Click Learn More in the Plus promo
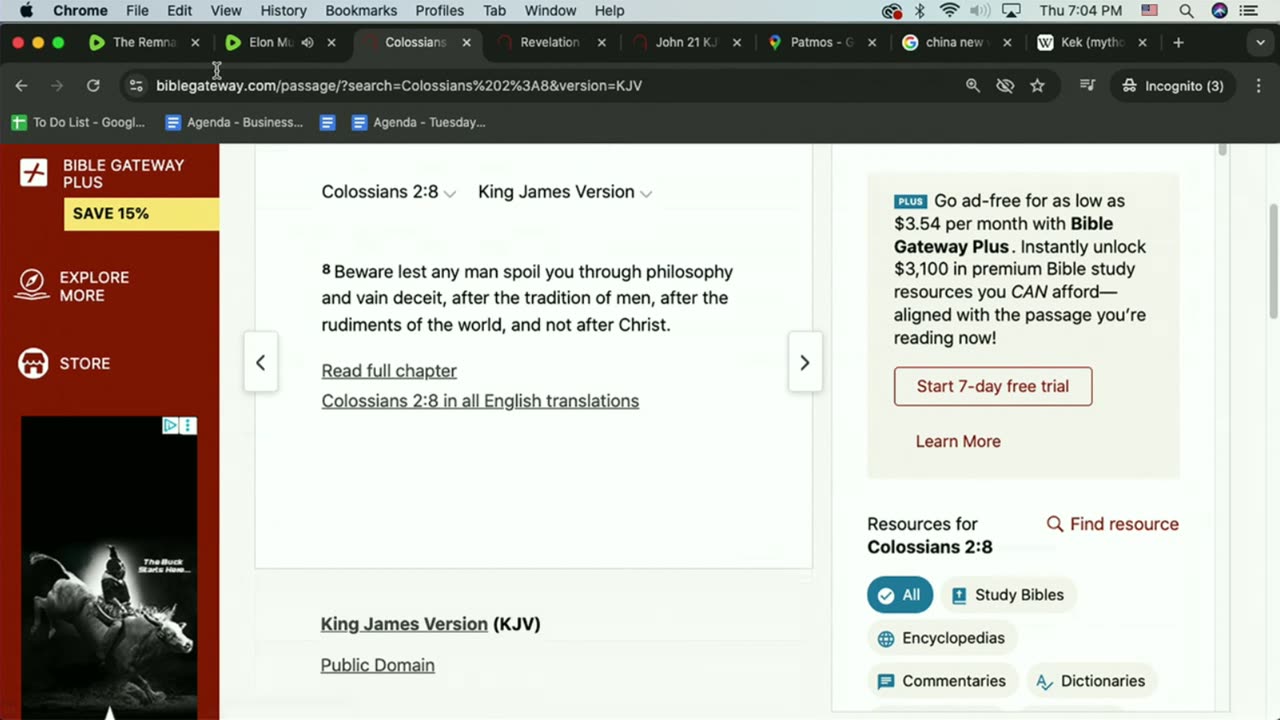 [x=958, y=441]
